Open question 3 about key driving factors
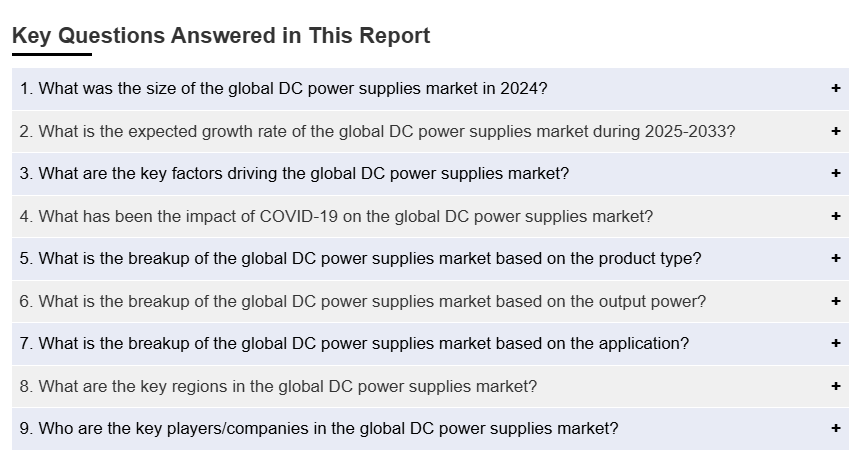 coord(294,173)
